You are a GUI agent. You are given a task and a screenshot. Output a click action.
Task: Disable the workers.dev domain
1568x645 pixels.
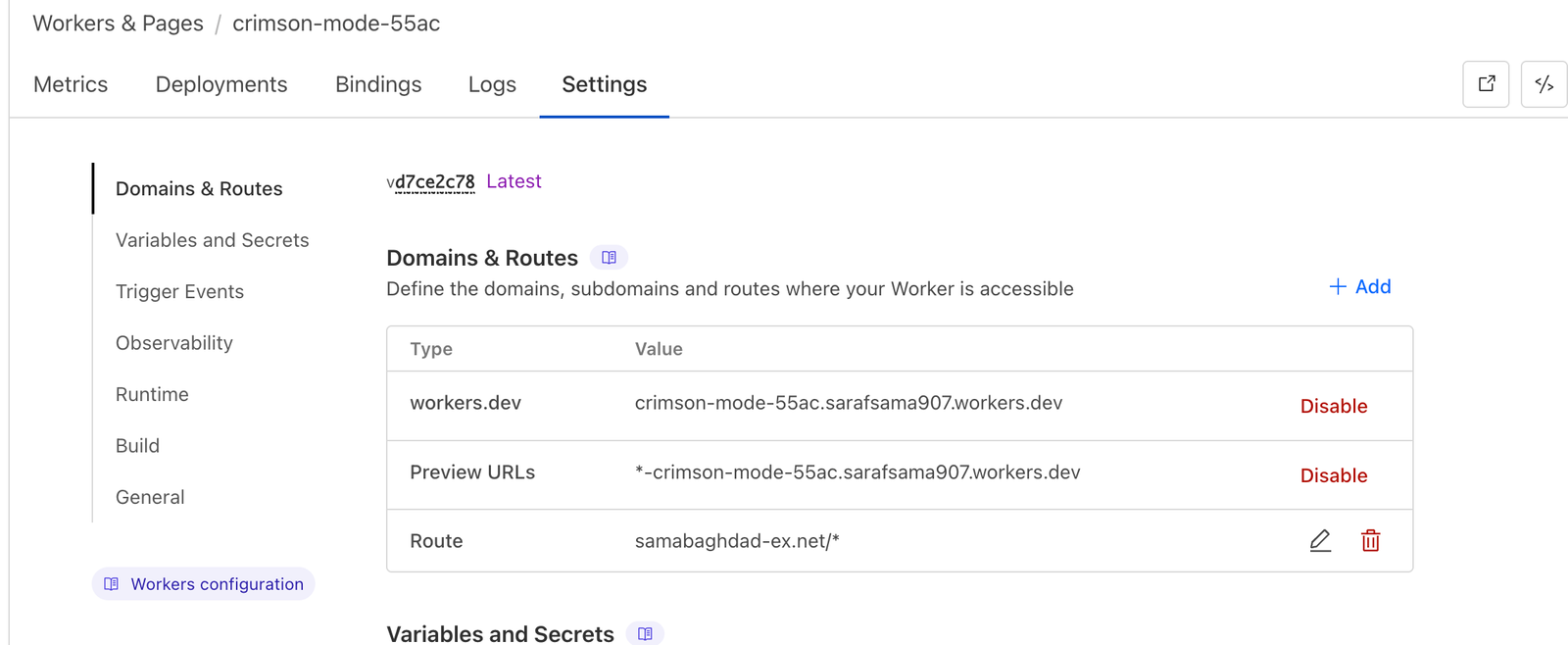[1333, 407]
